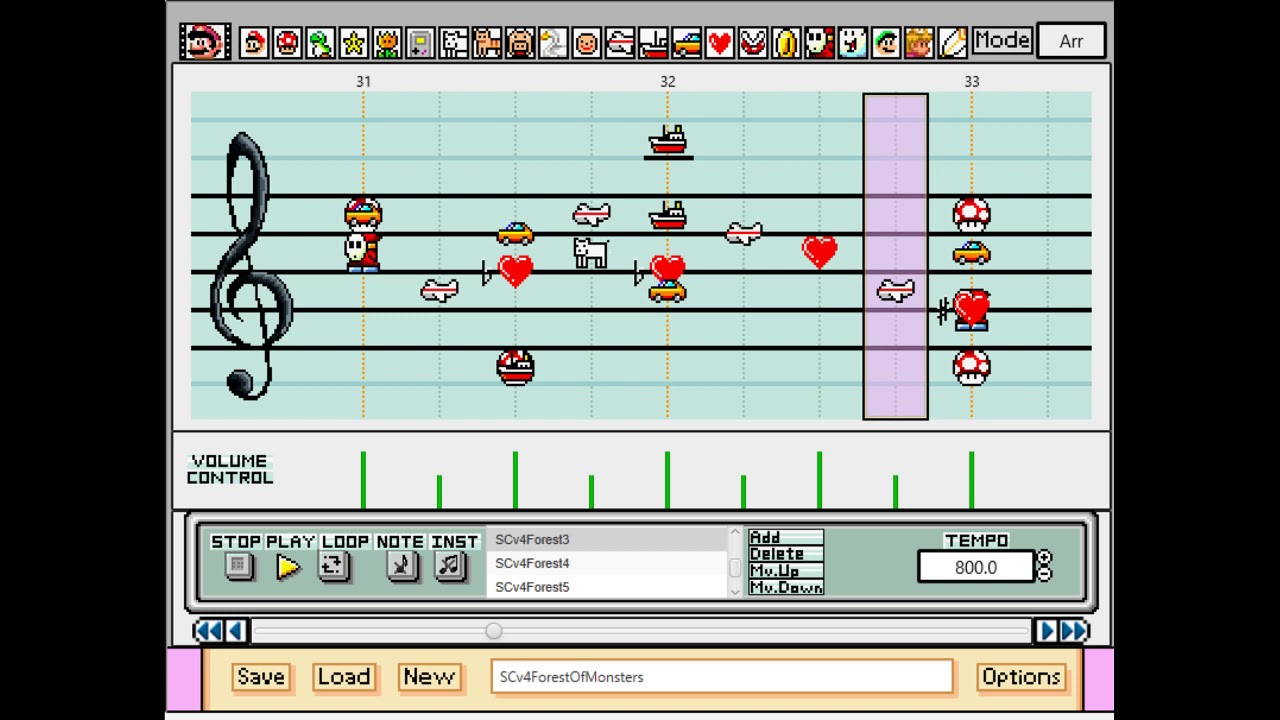Increase tempo with the plus button

[x=1044, y=559]
